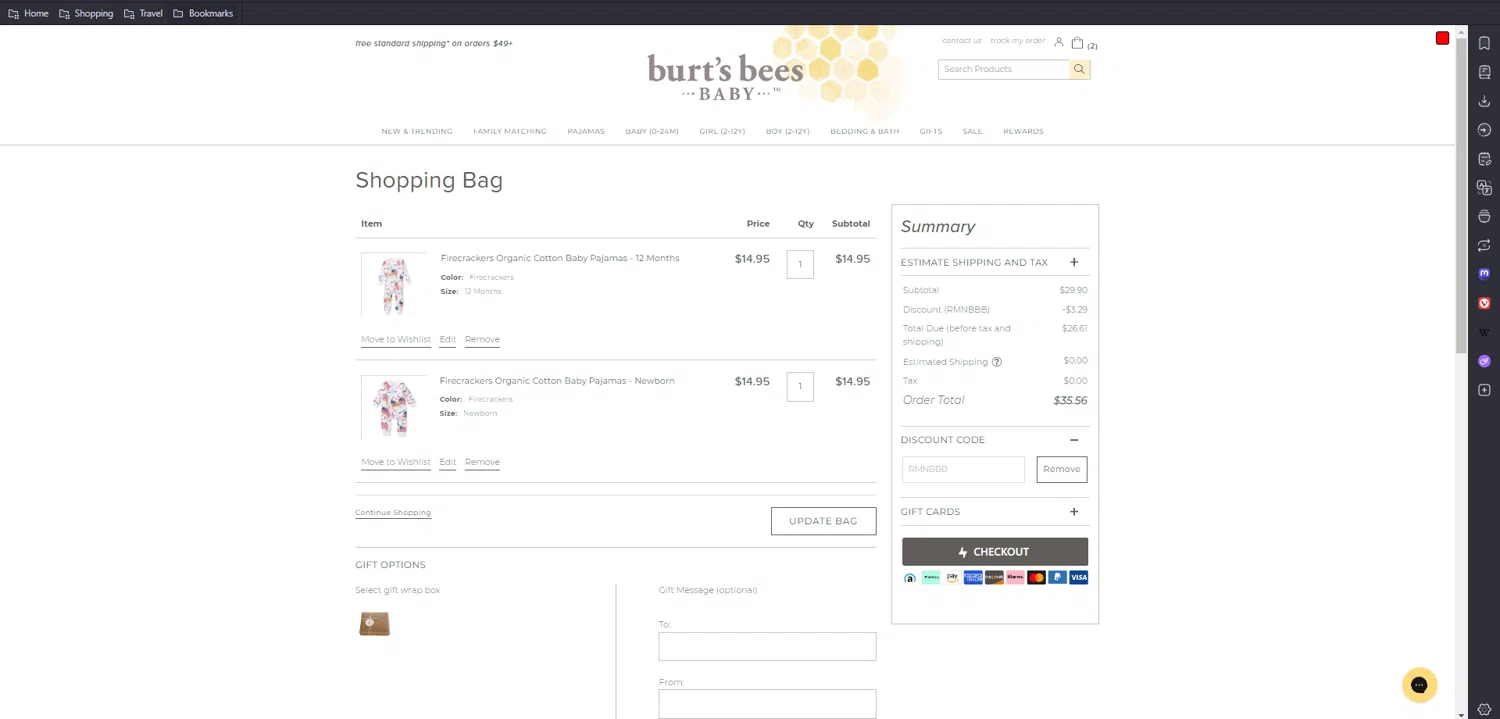Click the Burt's Bees Baby logo

coord(726,76)
